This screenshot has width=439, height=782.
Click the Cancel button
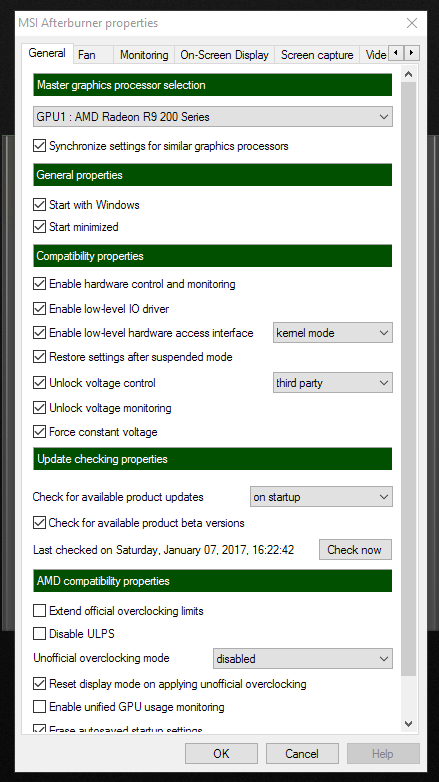click(302, 754)
